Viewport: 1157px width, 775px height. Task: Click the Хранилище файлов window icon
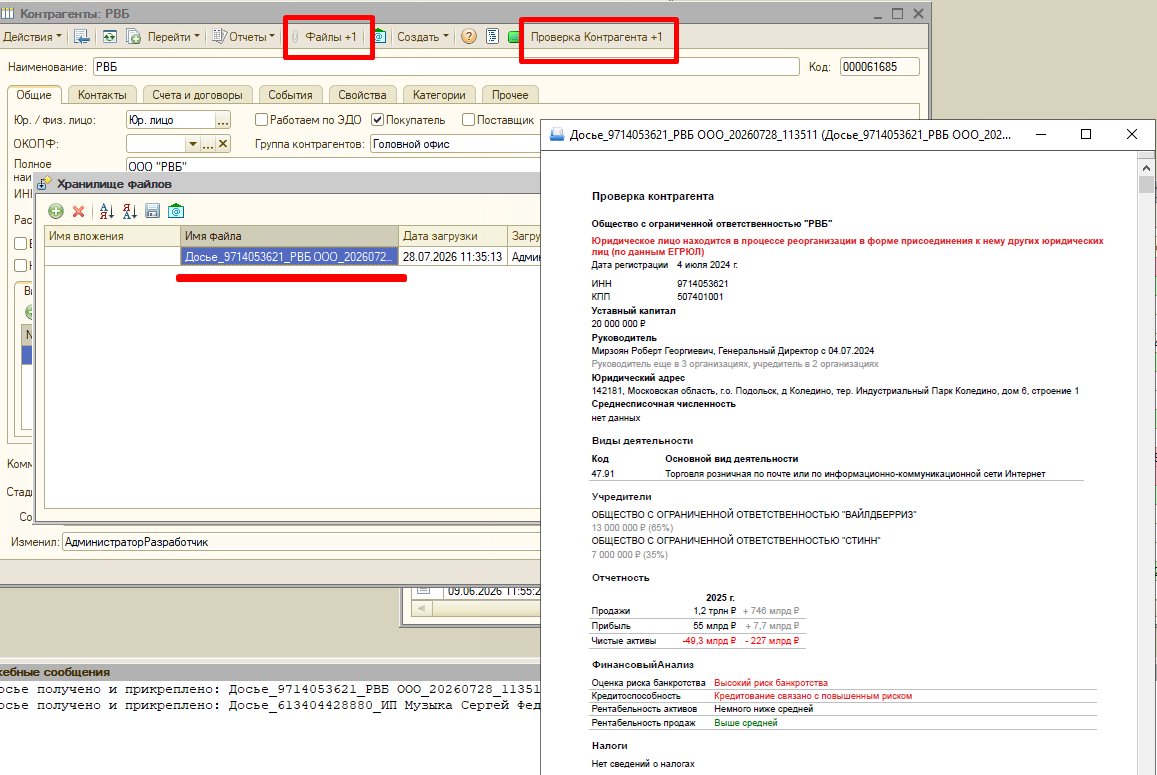44,184
